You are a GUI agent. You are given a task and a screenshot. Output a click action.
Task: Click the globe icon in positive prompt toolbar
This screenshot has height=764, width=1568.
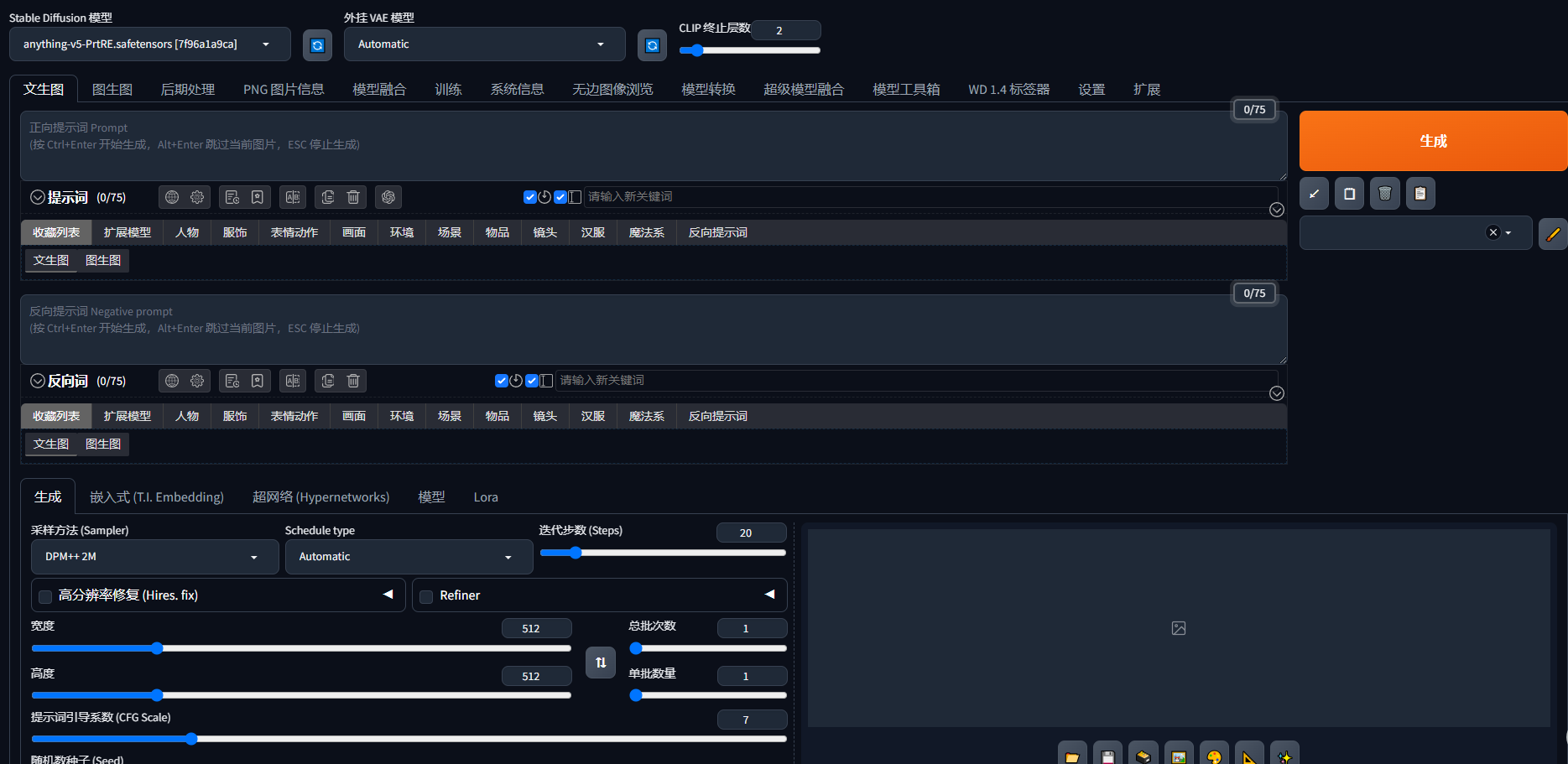pos(172,197)
